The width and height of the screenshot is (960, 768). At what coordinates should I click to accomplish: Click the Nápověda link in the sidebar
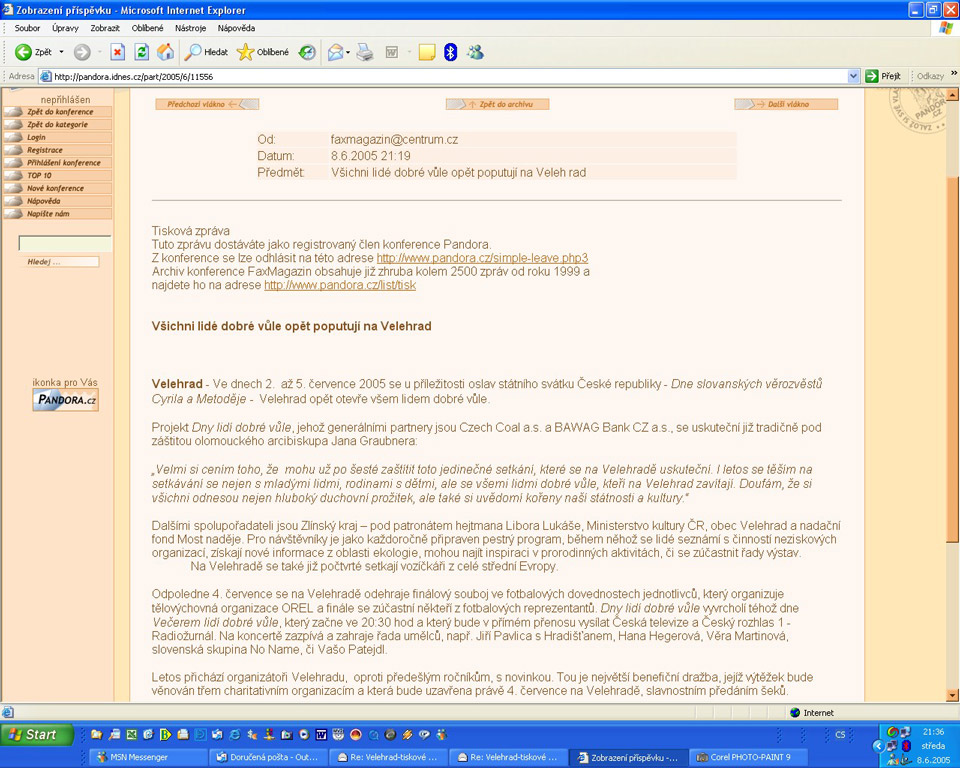click(58, 201)
